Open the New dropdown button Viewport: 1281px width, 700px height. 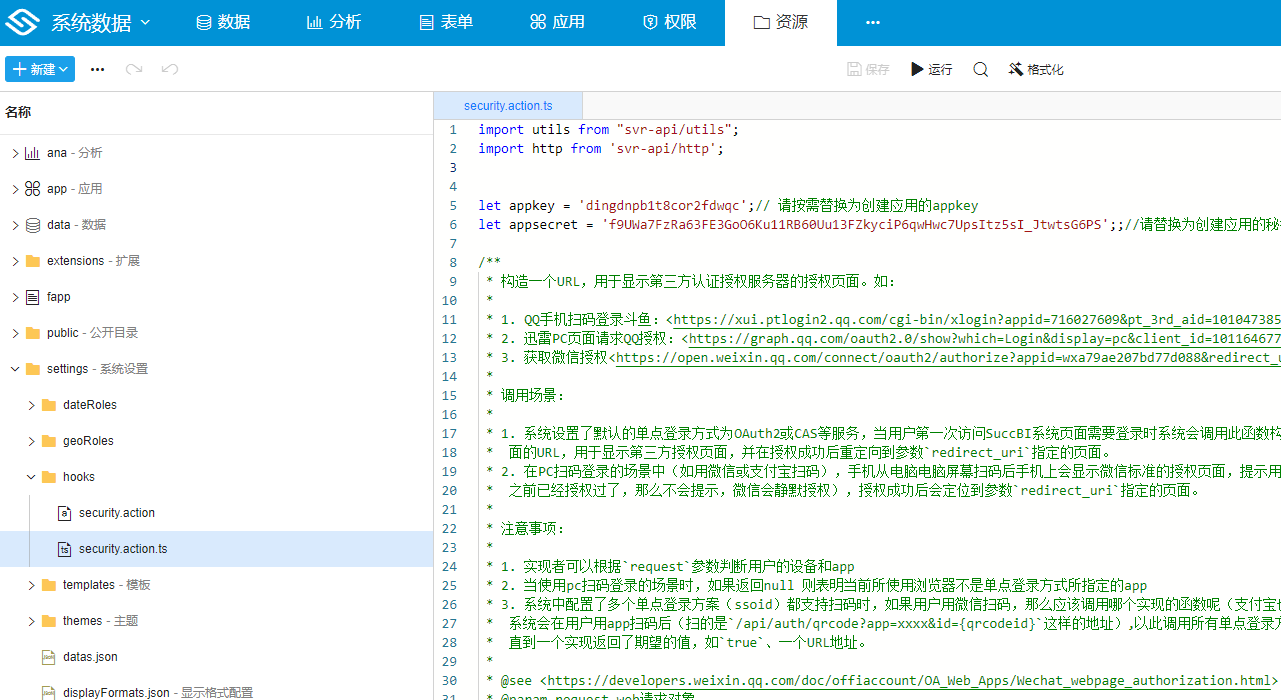coord(40,69)
